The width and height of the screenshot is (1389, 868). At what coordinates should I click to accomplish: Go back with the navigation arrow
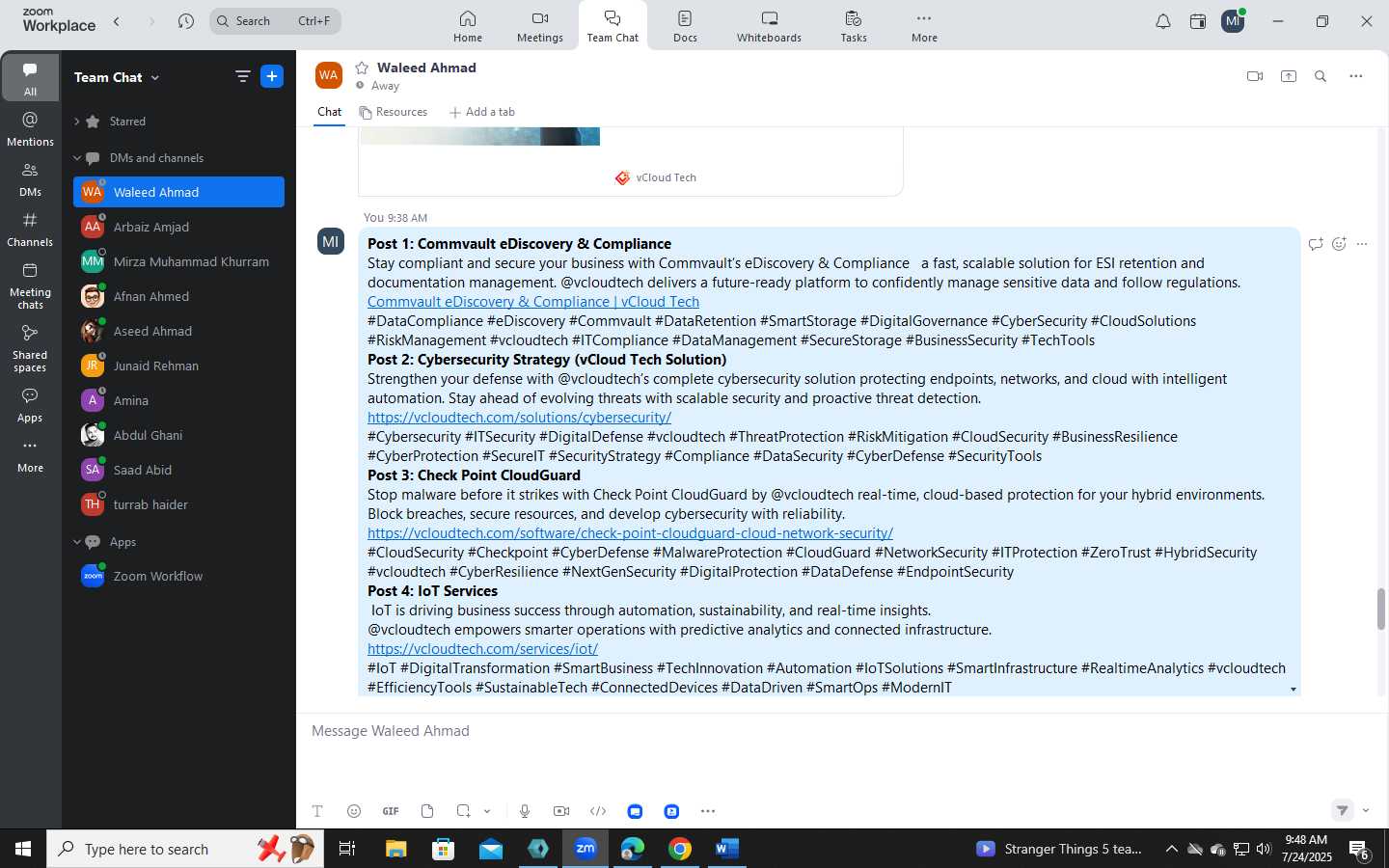(x=116, y=21)
